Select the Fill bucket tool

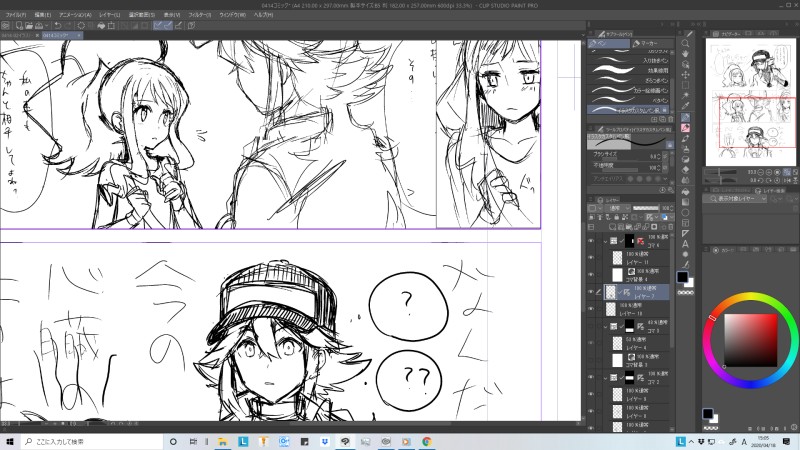coord(685,191)
